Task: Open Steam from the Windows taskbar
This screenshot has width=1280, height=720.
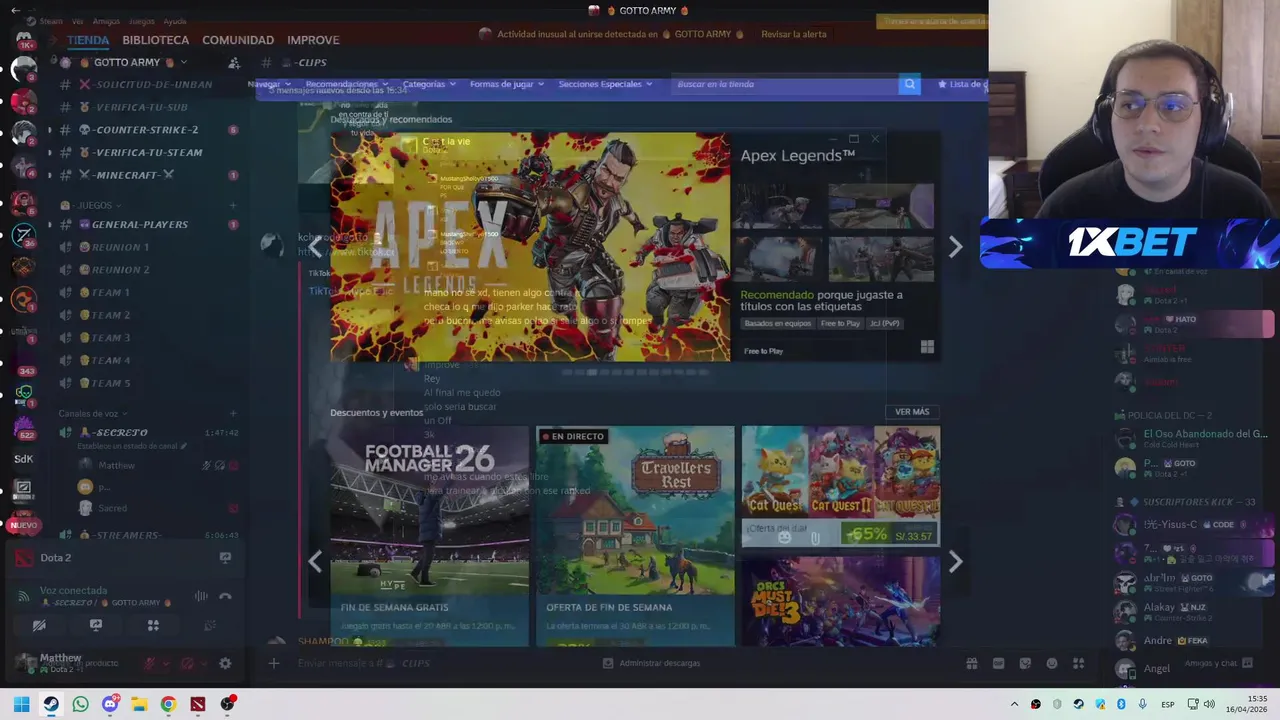Action: [x=51, y=704]
